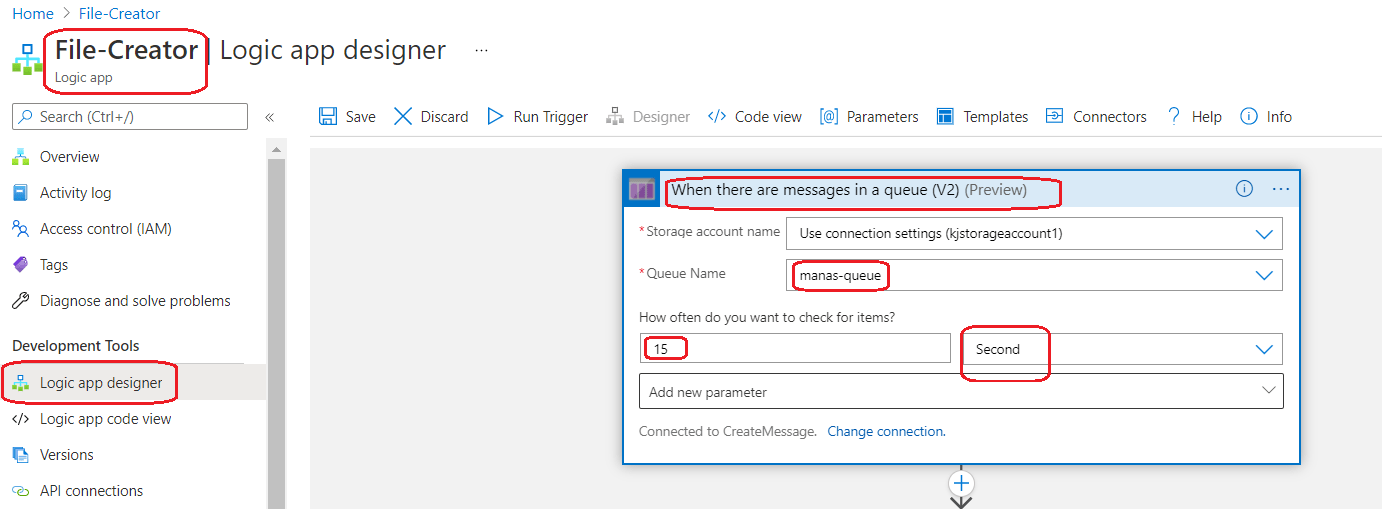Screen dimensions: 1382x509
Task: Click the Info circle icon in toolbar
Action: pos(1248,117)
